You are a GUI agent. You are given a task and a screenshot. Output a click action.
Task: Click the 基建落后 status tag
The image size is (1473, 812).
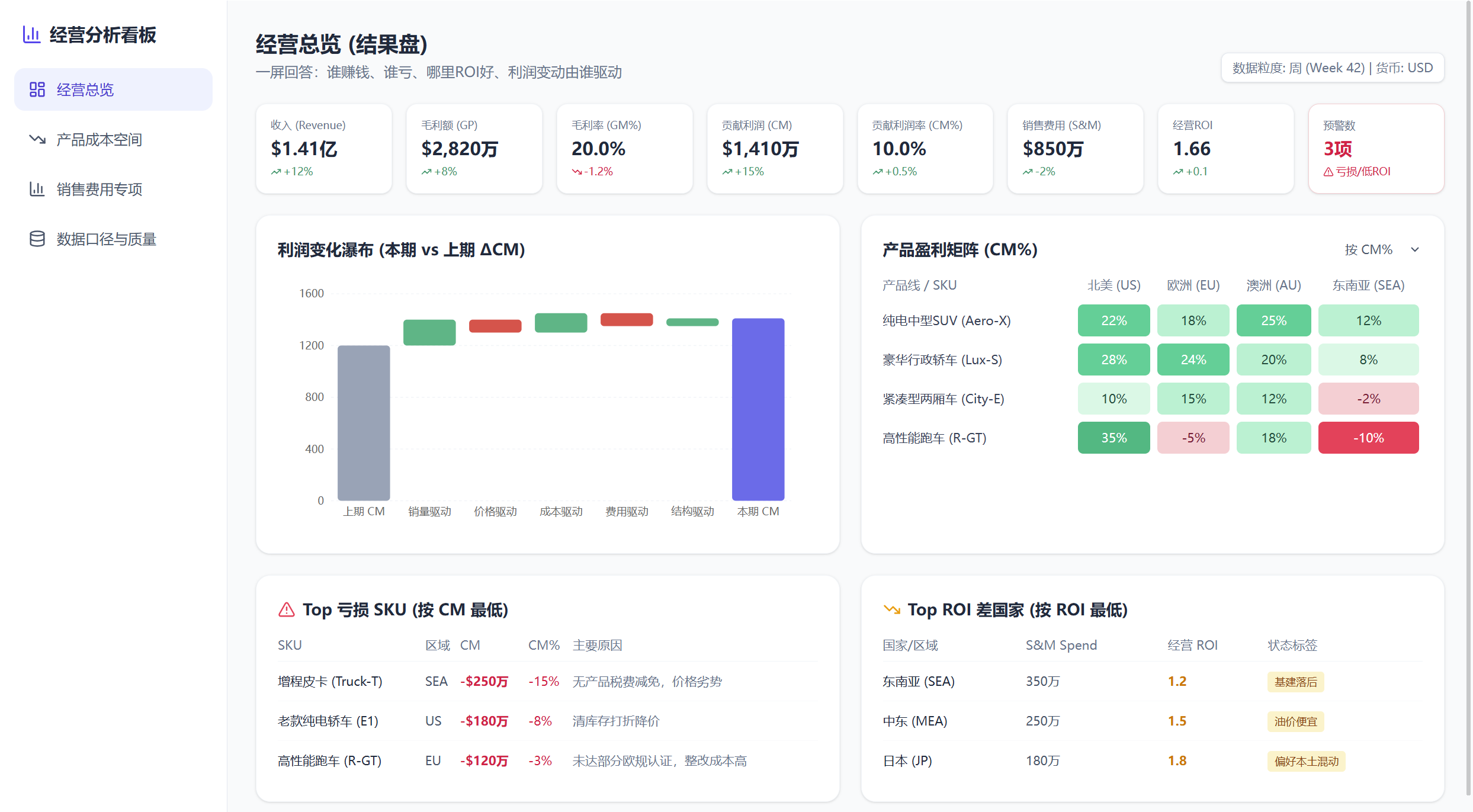coord(1295,682)
